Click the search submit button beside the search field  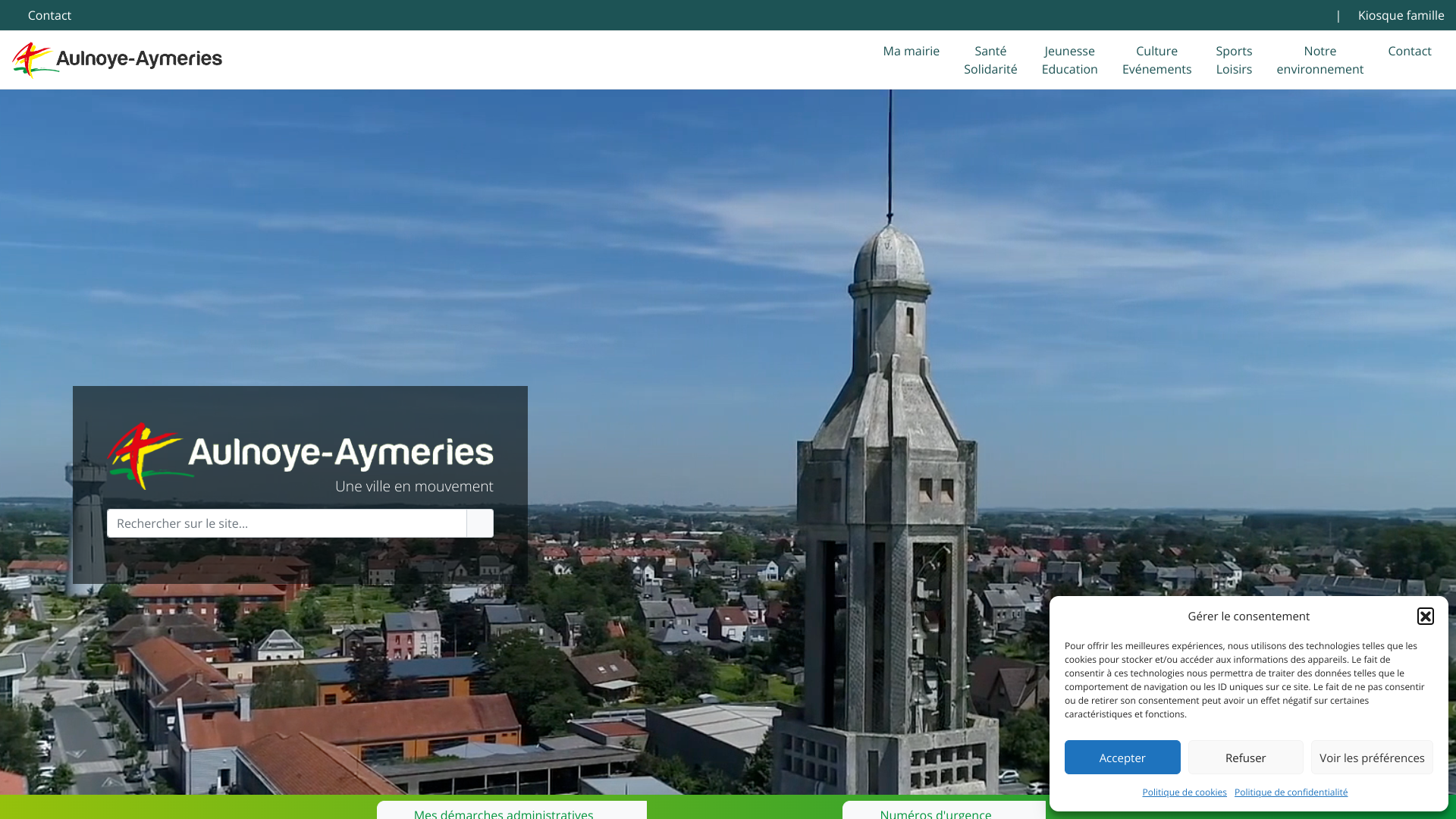point(480,523)
